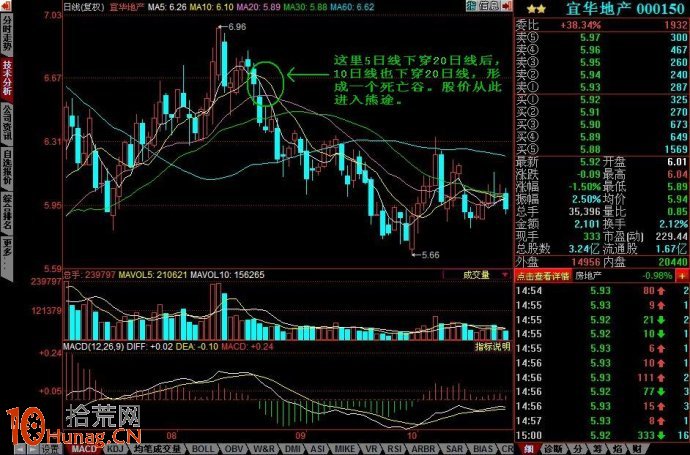This screenshot has height=455, width=690.
Task: Click the 买⑤ bid row at 5.88
Action: click(602, 149)
